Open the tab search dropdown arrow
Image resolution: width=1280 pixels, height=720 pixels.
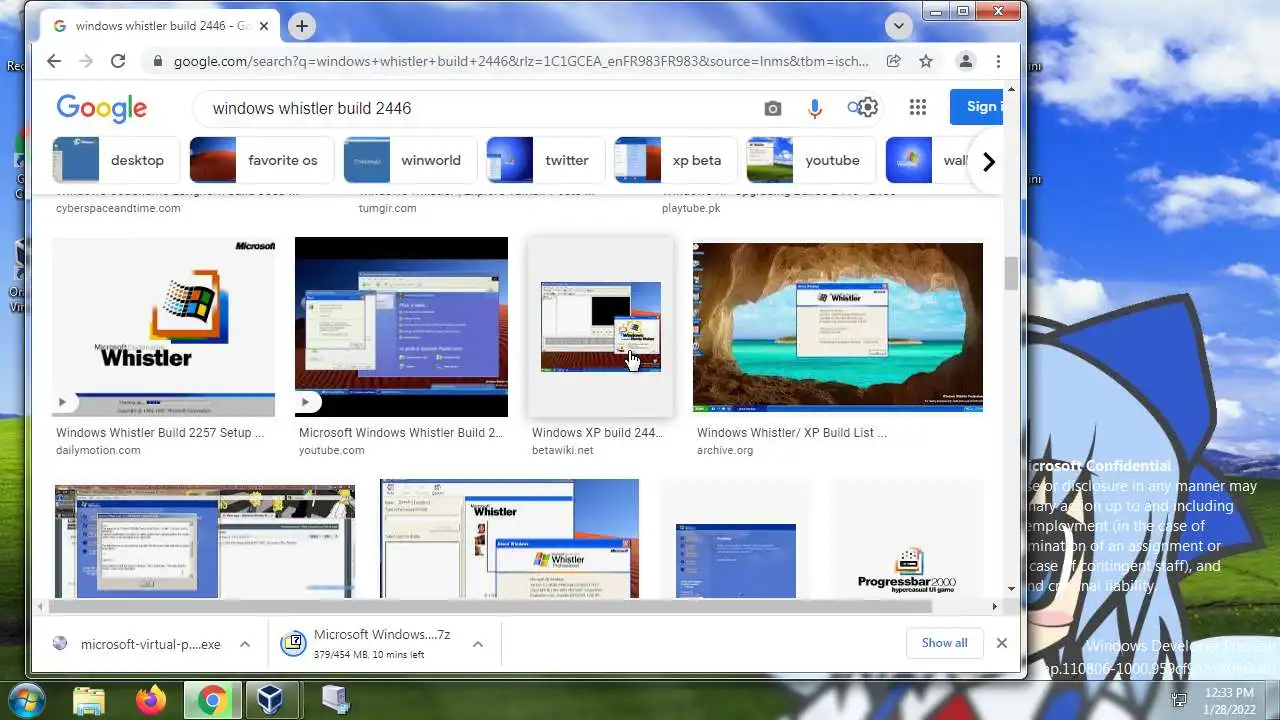coord(898,26)
